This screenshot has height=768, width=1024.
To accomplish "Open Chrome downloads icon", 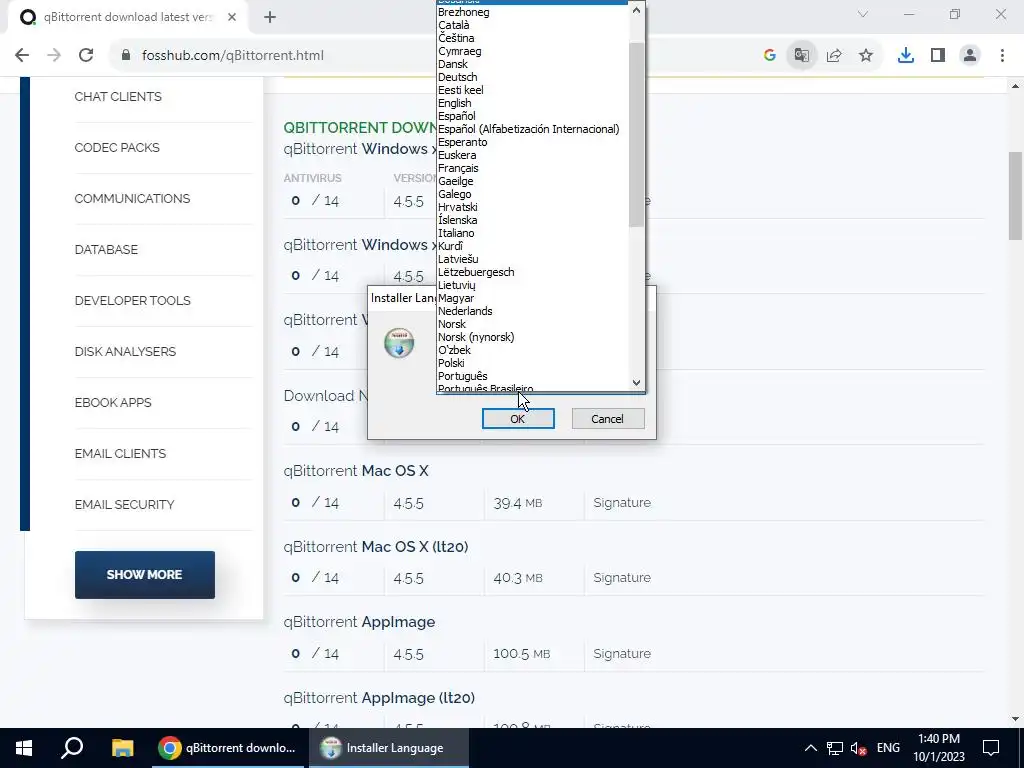I will [x=906, y=56].
